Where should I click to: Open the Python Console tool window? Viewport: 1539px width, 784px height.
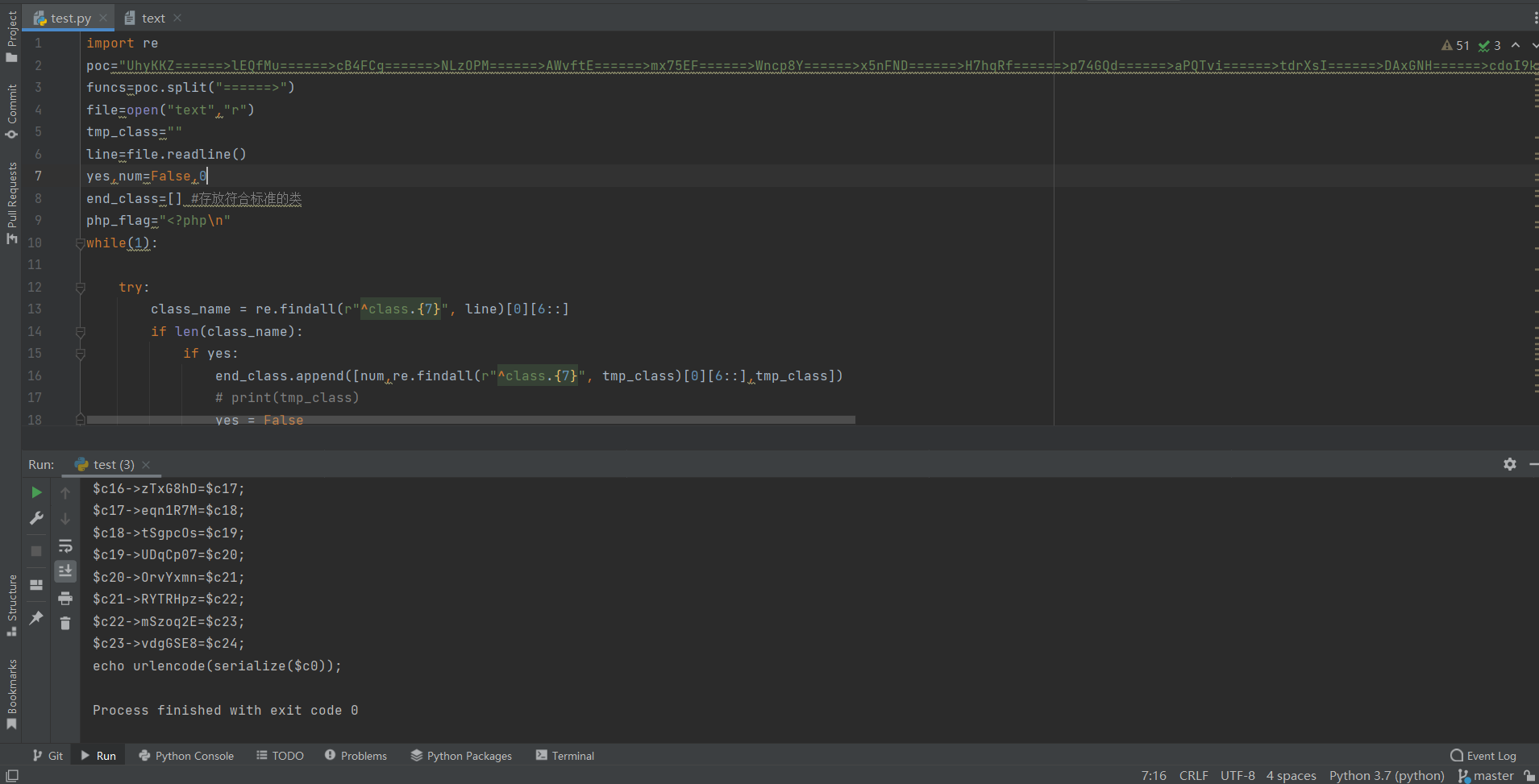(186, 756)
